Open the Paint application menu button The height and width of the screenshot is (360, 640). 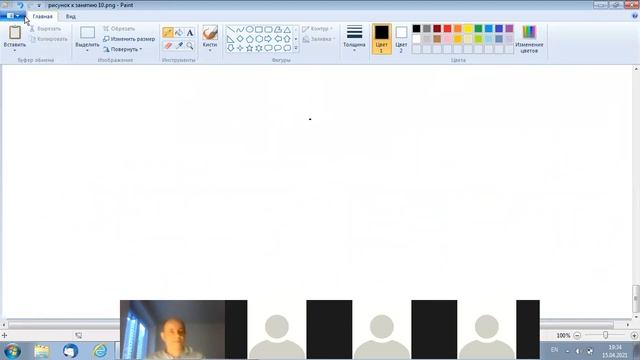pyautogui.click(x=12, y=16)
